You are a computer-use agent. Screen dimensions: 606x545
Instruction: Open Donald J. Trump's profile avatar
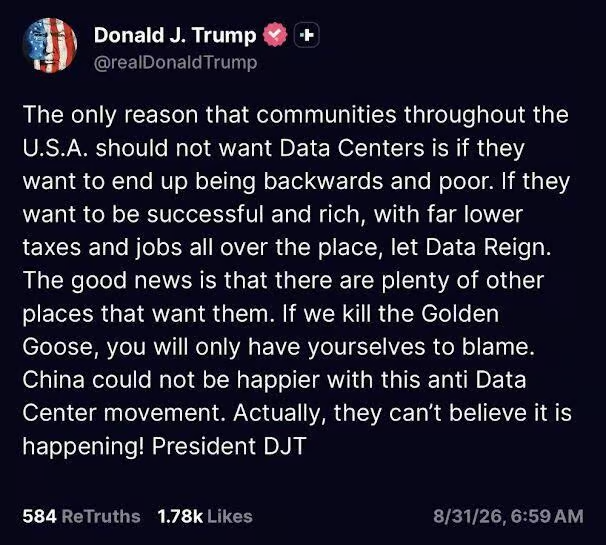pyautogui.click(x=49, y=45)
